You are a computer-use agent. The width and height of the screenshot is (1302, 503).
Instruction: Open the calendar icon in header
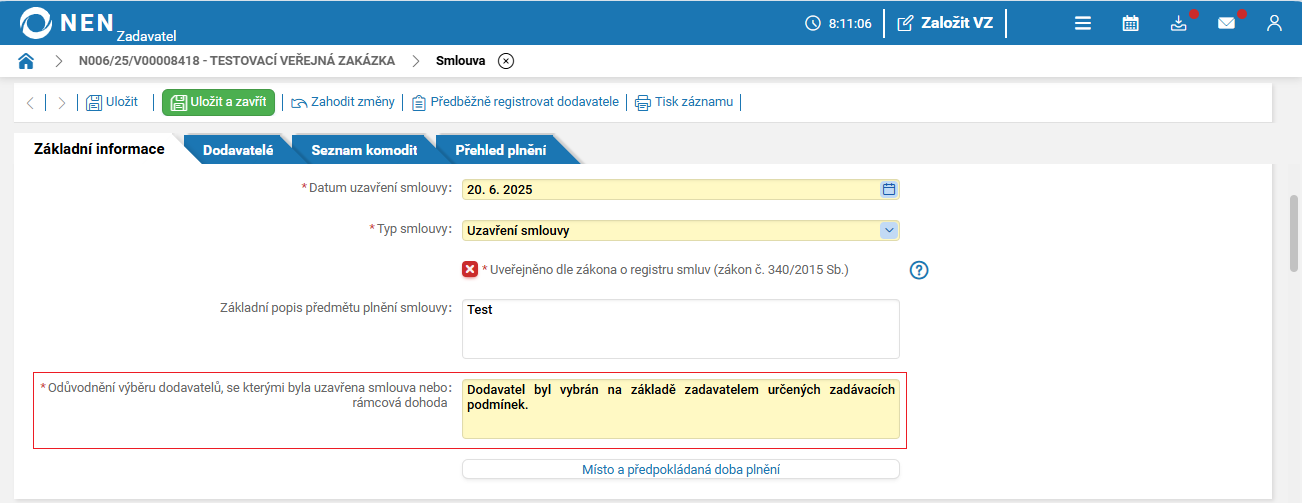1131,23
